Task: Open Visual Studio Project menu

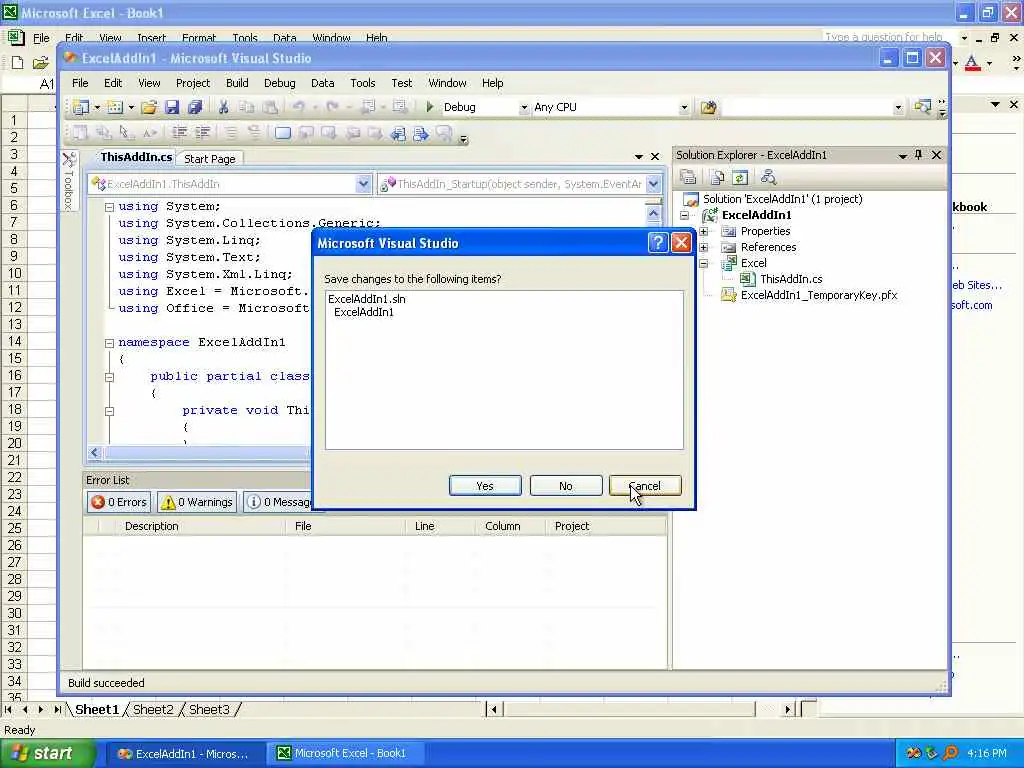Action: (193, 83)
